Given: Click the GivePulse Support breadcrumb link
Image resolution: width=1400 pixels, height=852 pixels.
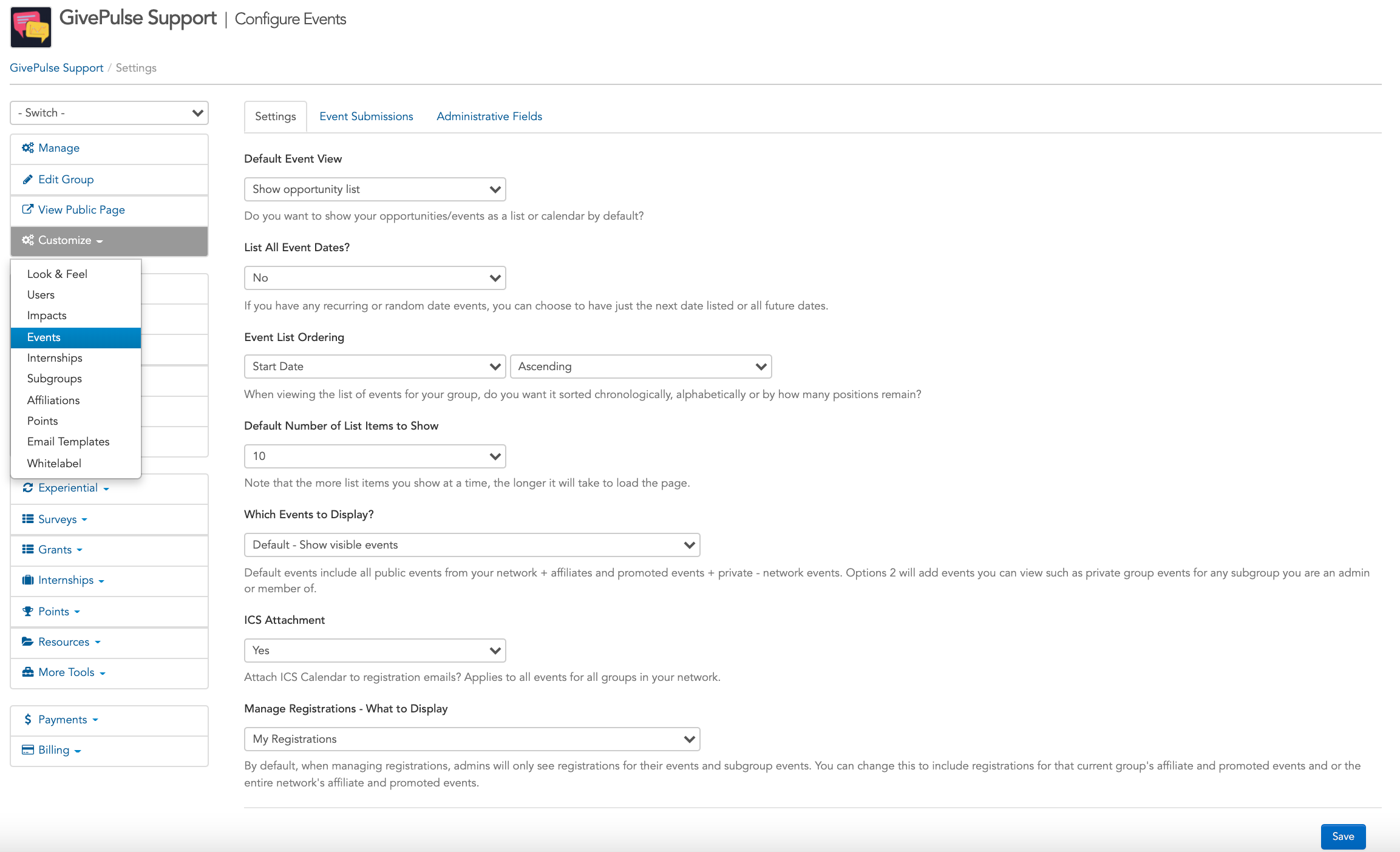Looking at the screenshot, I should pos(56,68).
